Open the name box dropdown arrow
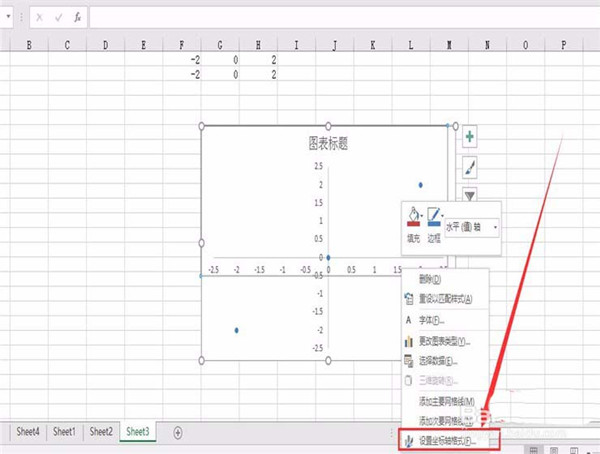This screenshot has width=600, height=454. pos(21,17)
